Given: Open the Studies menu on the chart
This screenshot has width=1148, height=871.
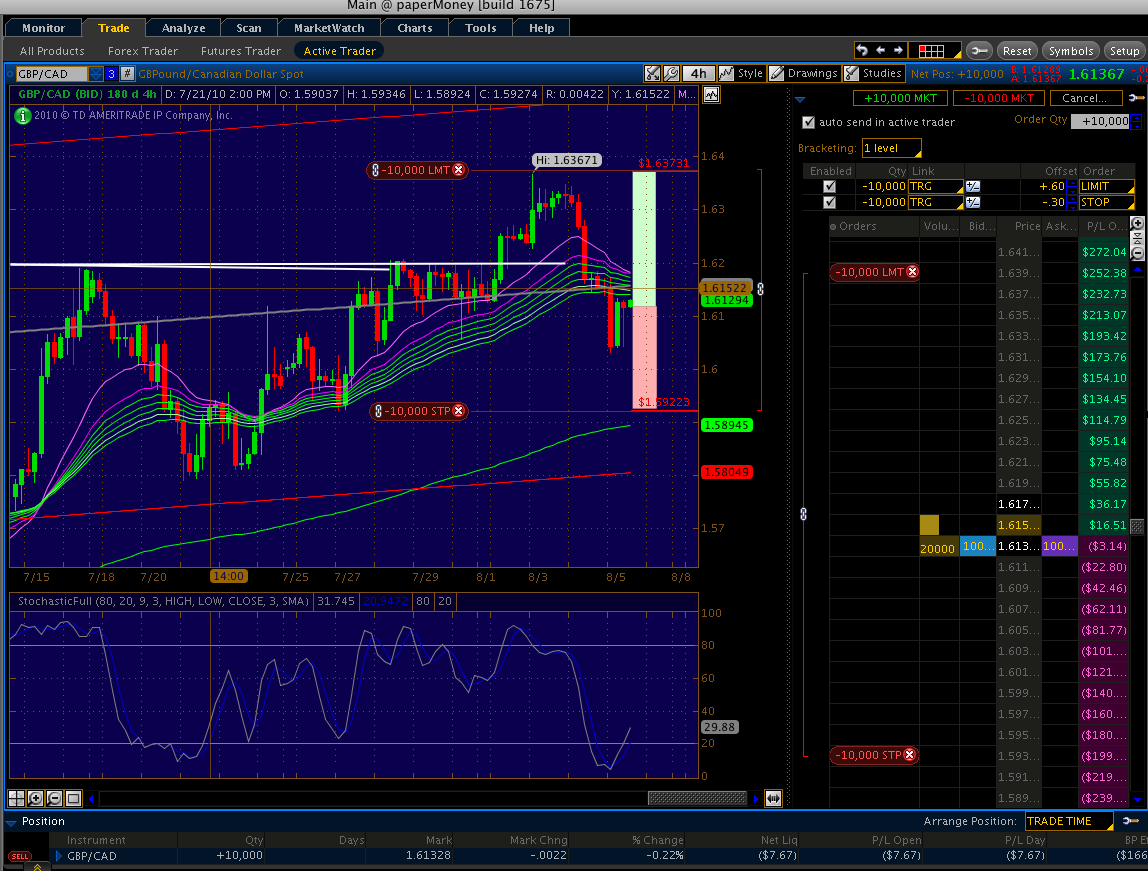Looking at the screenshot, I should [x=874, y=73].
